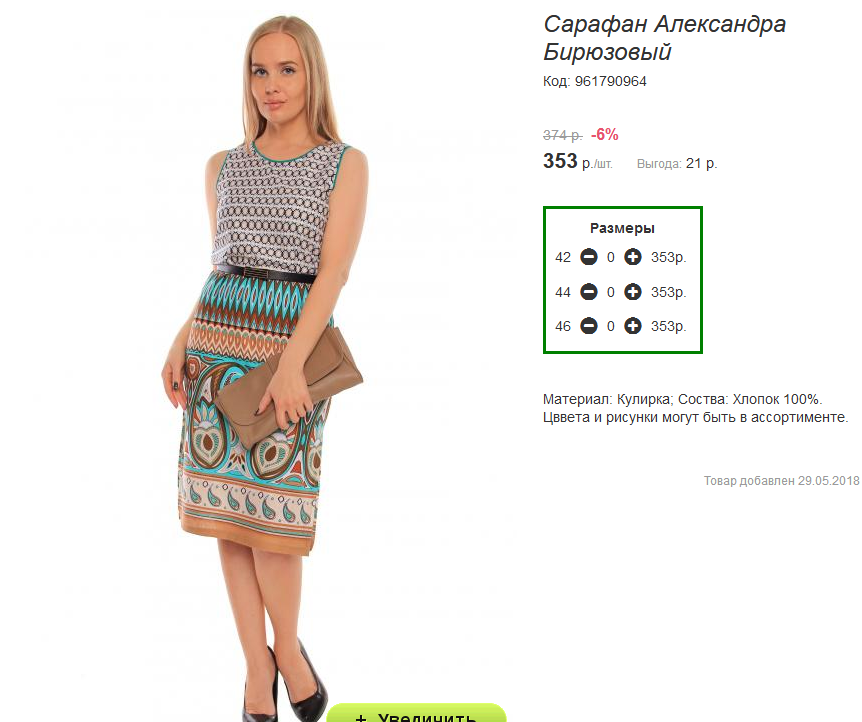This screenshot has height=722, width=862.
Task: Increase quantity for size 46
Action: (633, 326)
